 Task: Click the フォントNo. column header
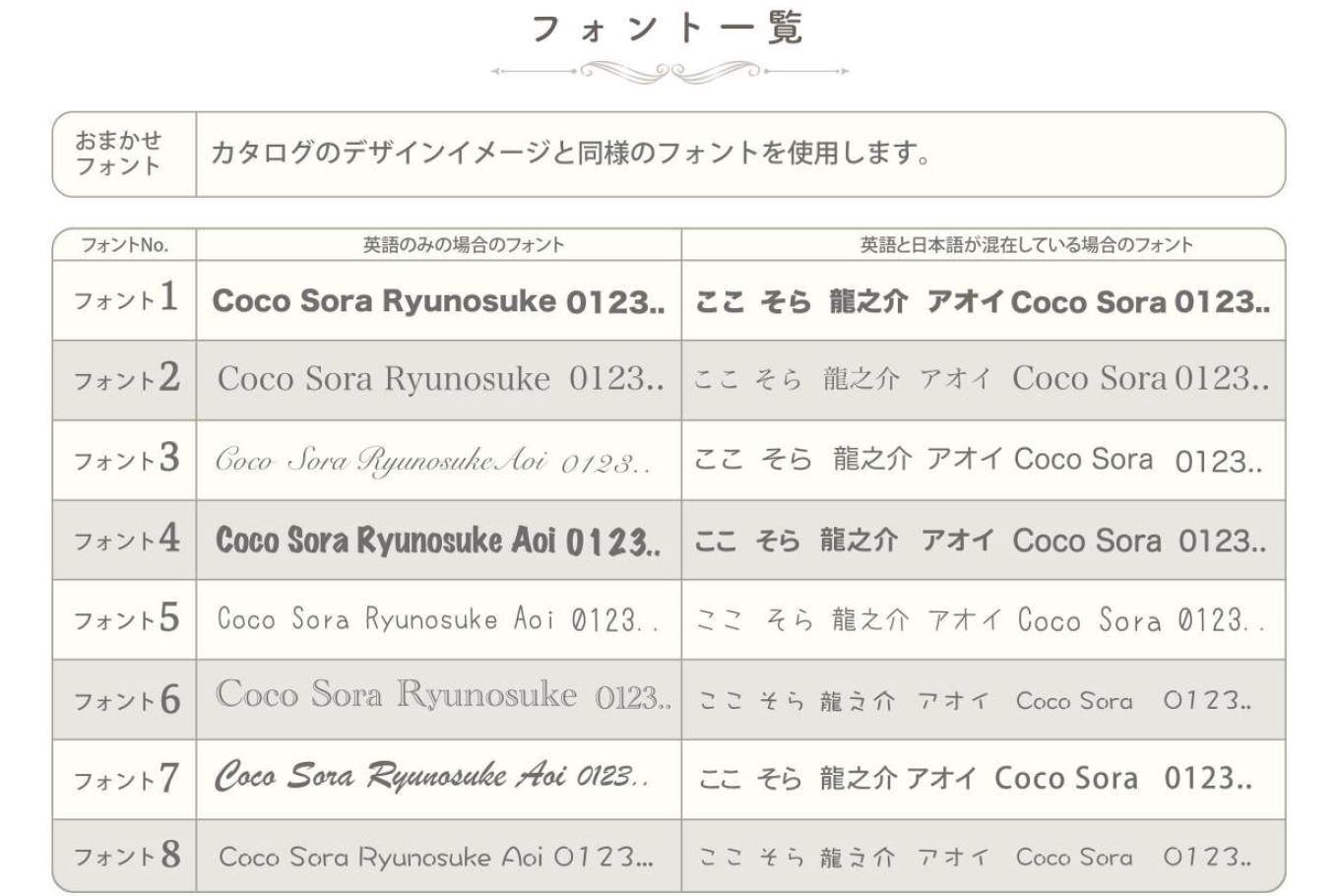pyautogui.click(x=124, y=245)
